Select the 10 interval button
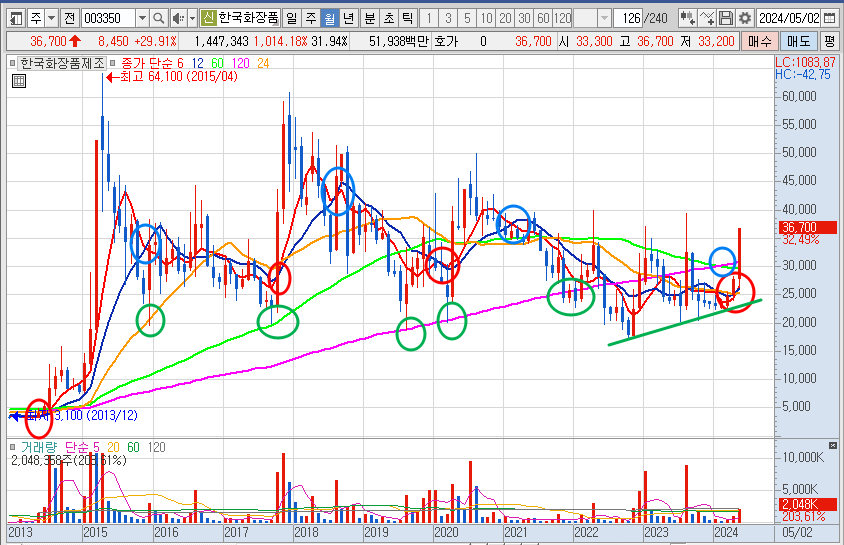Screen dimensions: 844x545 [486, 19]
